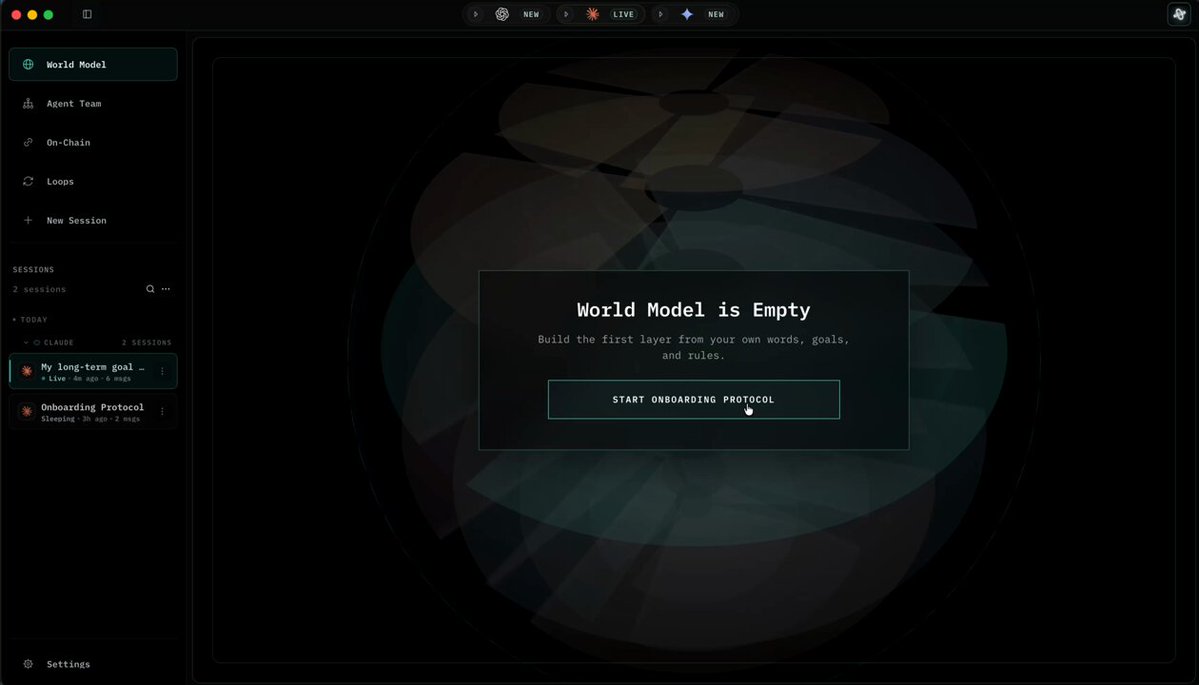Open the World Model globe icon

(28, 64)
